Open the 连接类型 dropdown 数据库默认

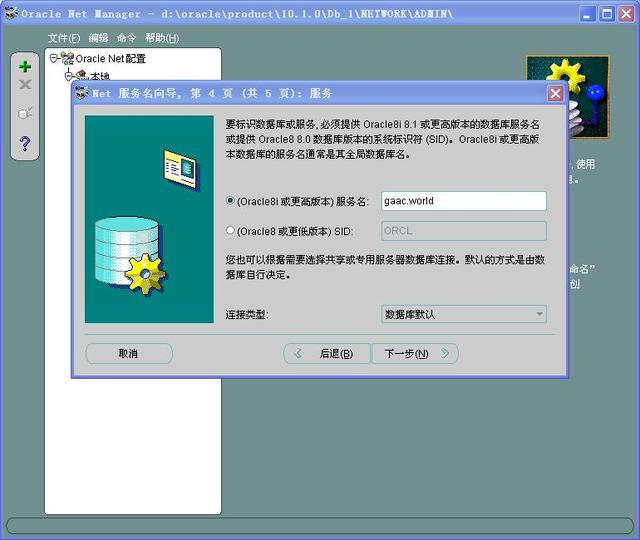(464, 314)
